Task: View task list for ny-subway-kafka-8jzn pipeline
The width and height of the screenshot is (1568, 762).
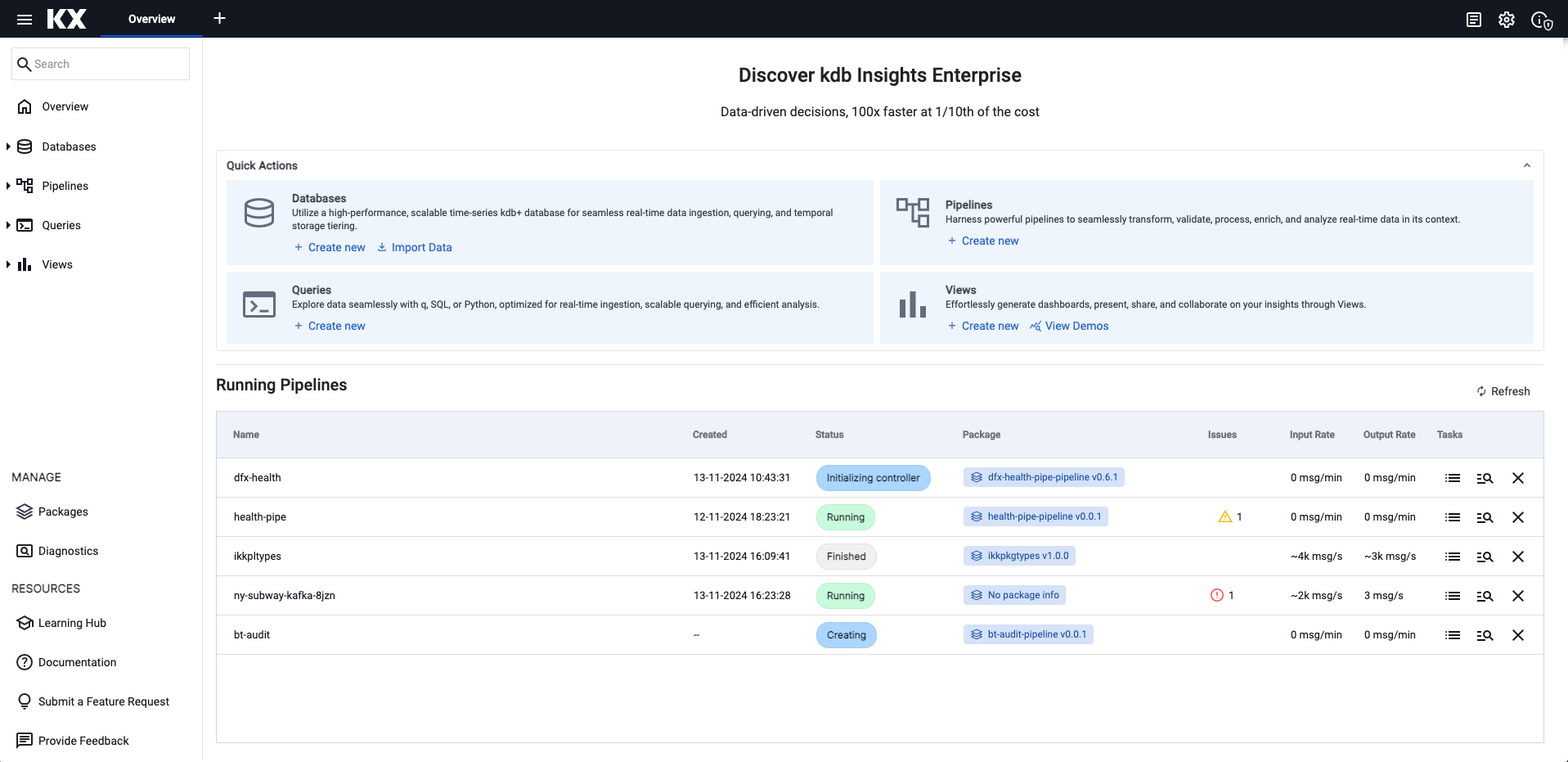Action: pos(1453,596)
